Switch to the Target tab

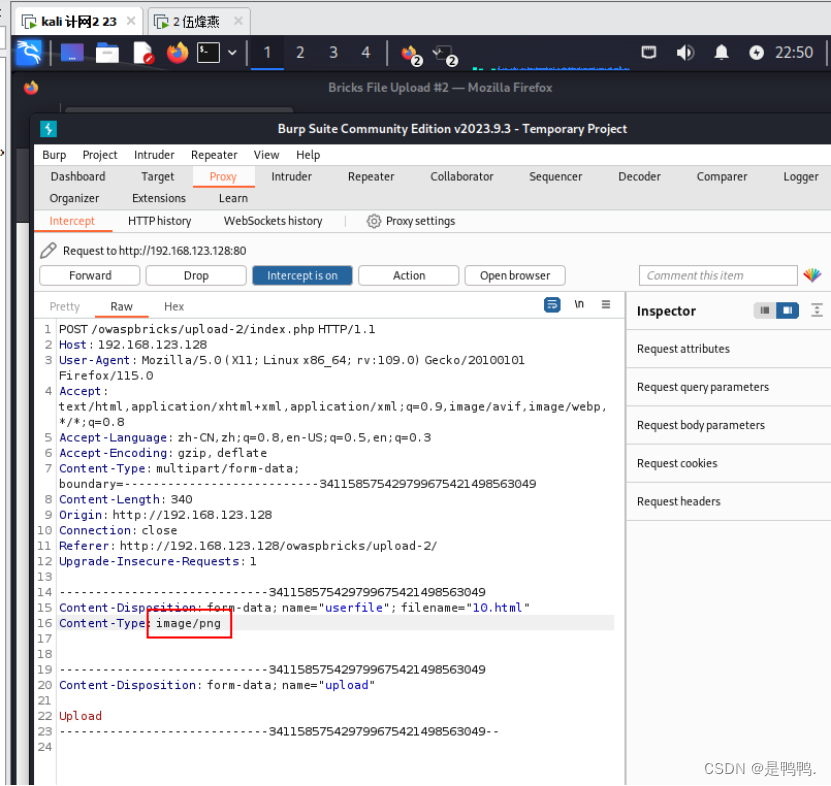pyautogui.click(x=157, y=176)
